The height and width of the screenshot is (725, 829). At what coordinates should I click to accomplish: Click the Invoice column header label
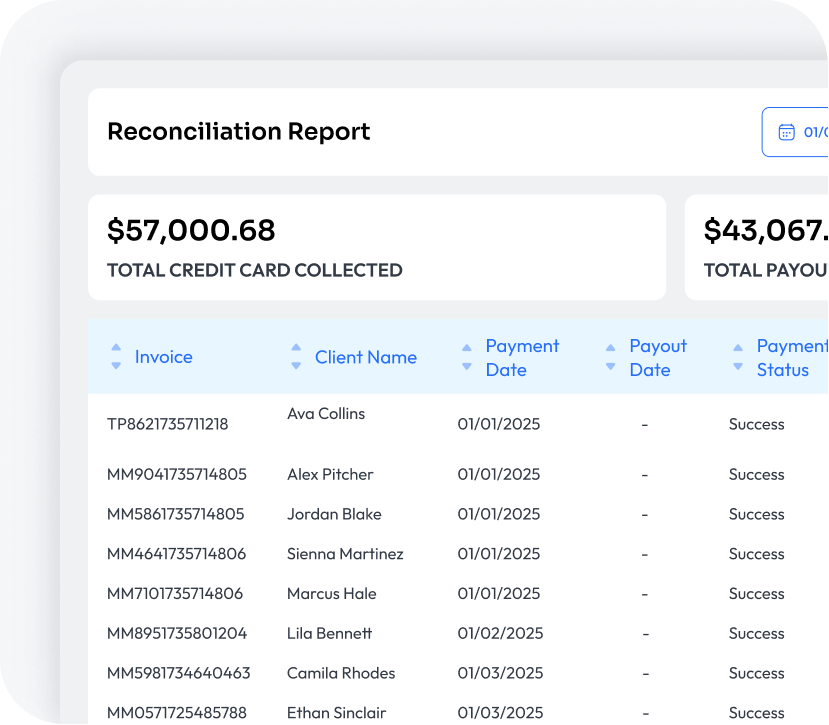pyautogui.click(x=164, y=357)
